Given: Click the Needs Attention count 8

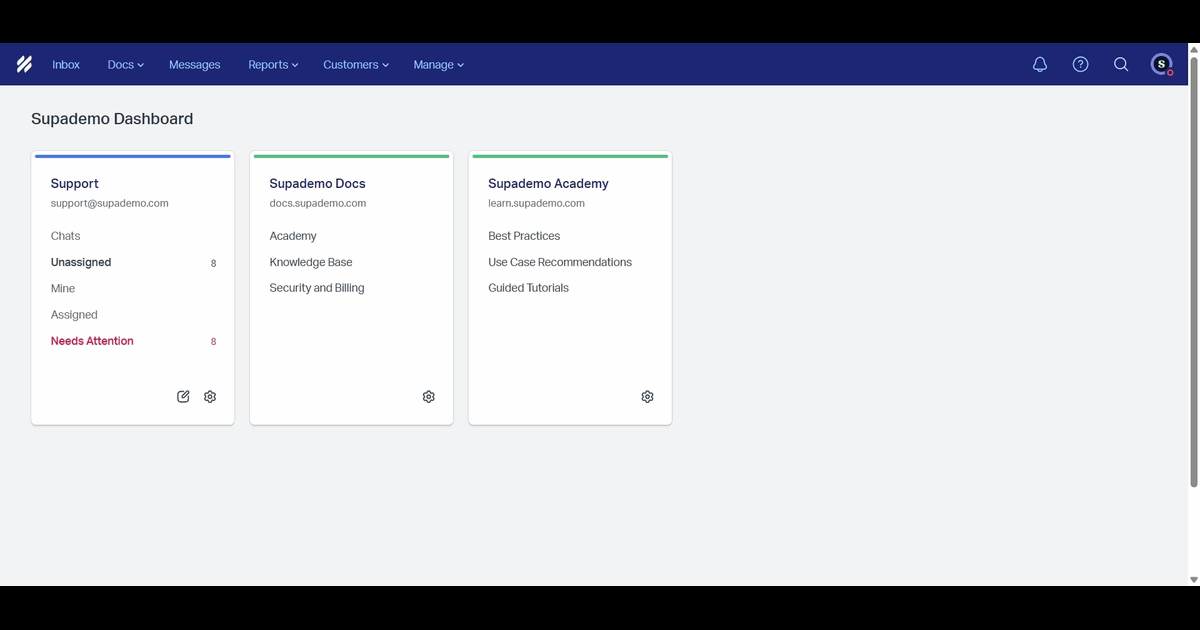Looking at the screenshot, I should point(213,342).
